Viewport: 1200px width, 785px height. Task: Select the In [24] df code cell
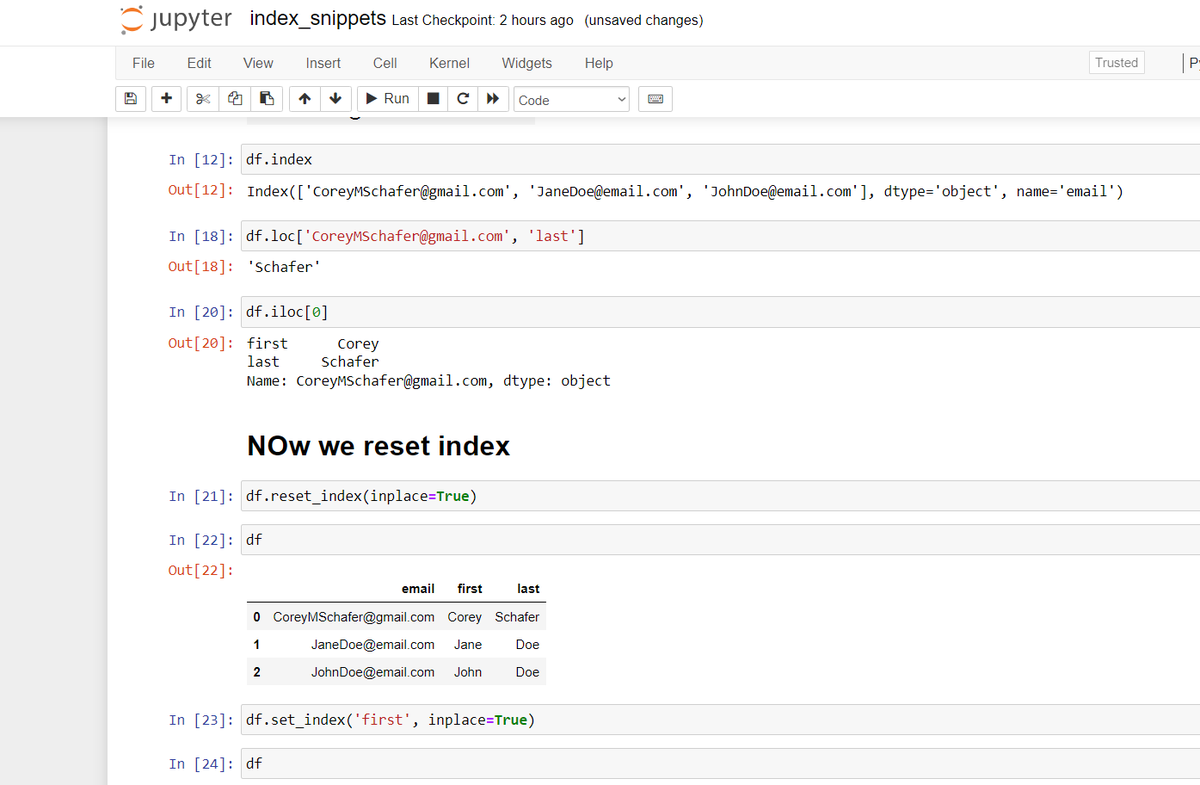click(x=720, y=764)
